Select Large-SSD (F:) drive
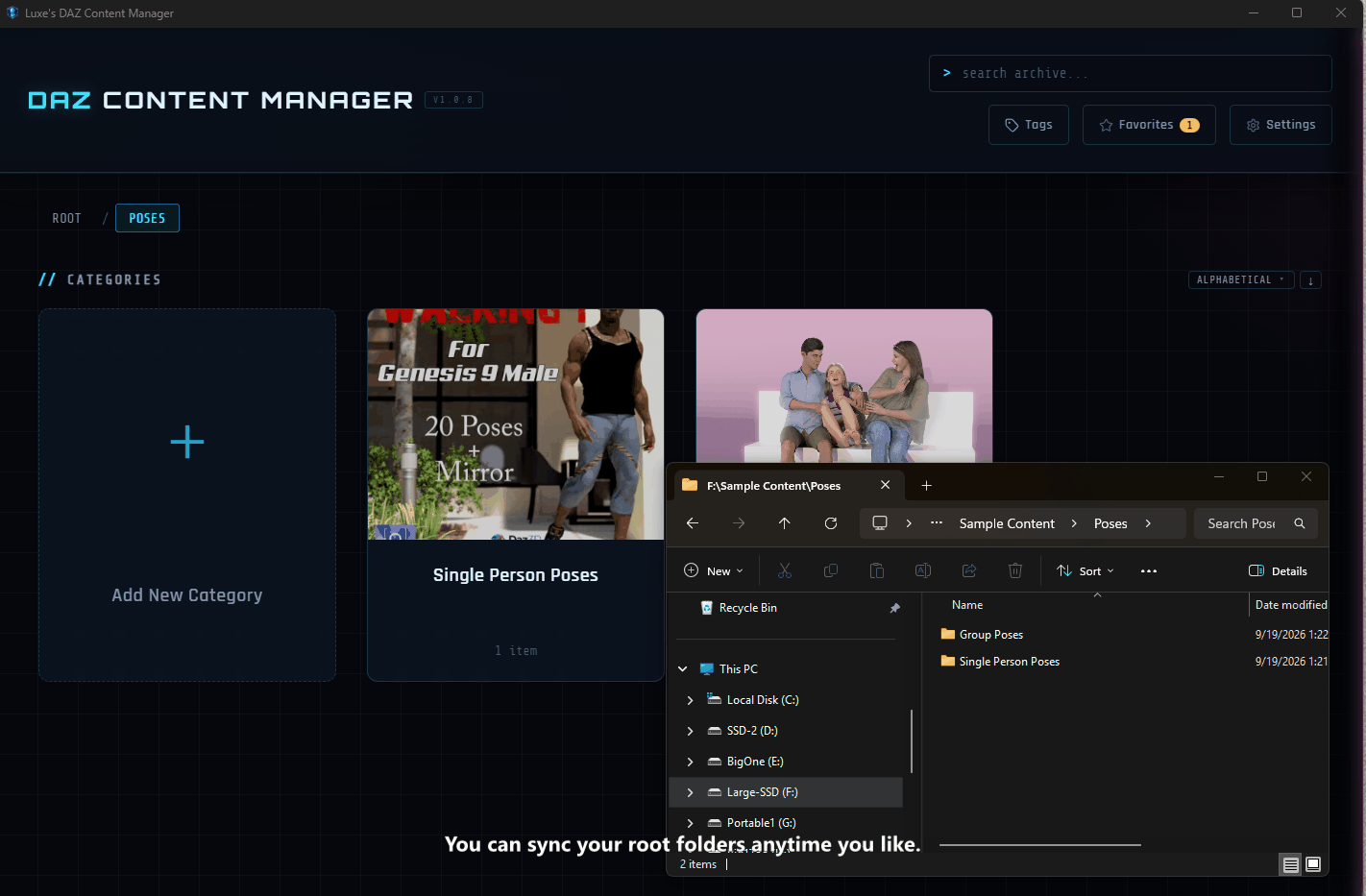1366x896 pixels. [786, 792]
